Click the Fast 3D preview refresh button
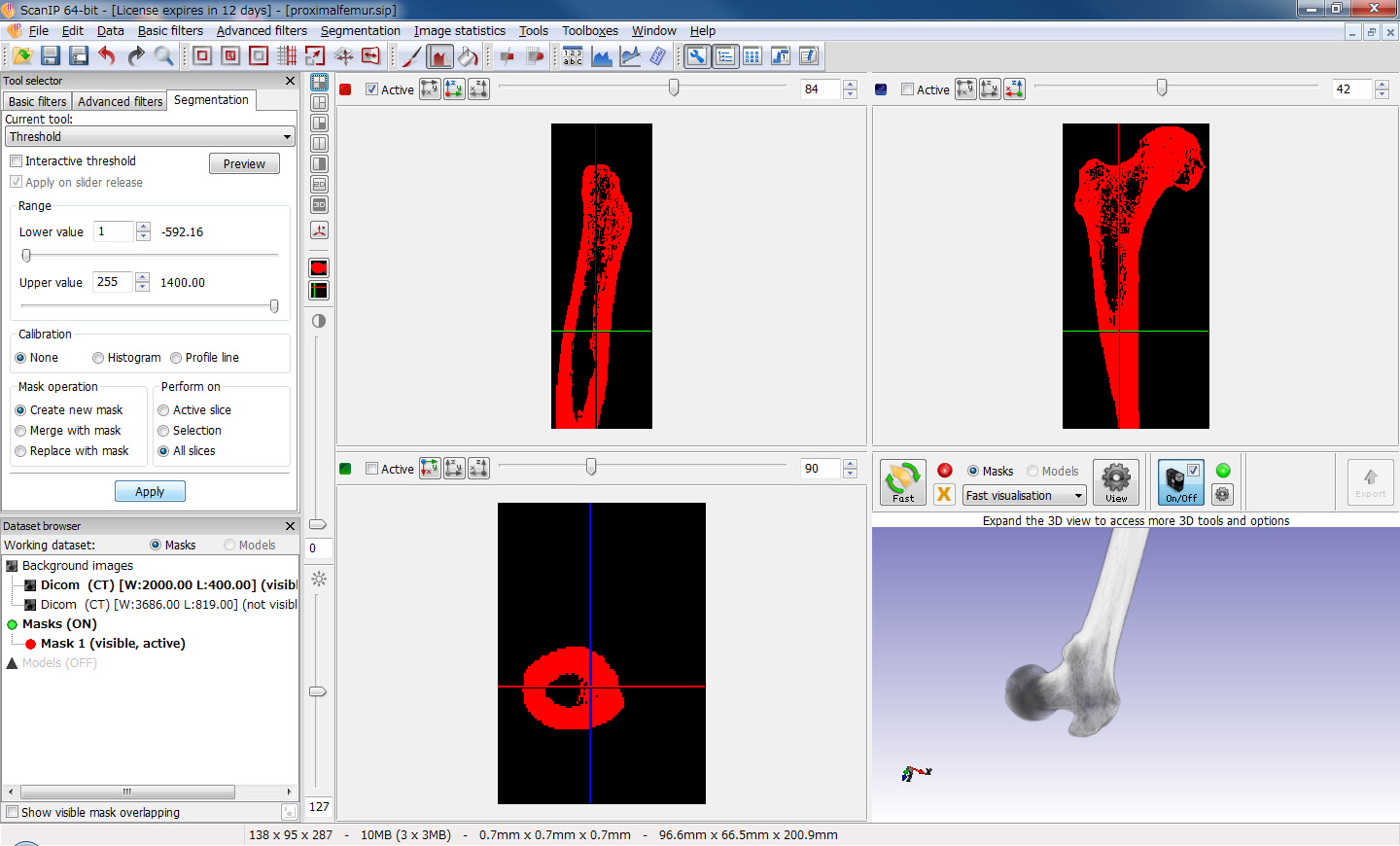The height and width of the screenshot is (846, 1400). tap(903, 482)
